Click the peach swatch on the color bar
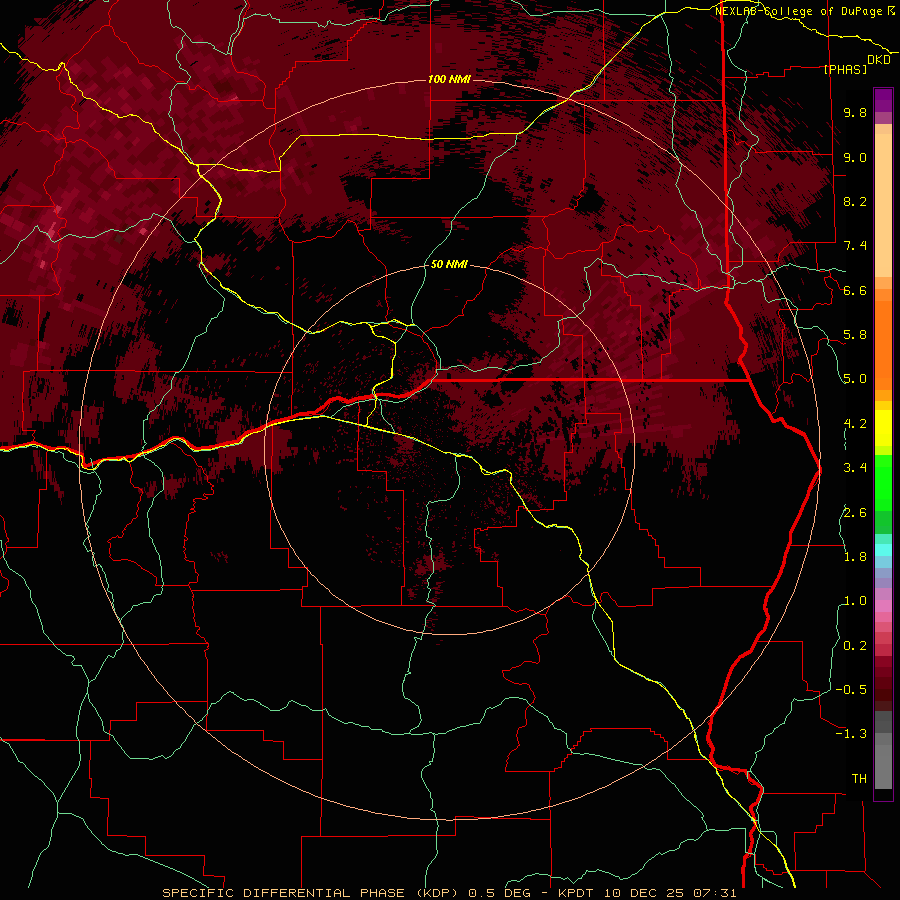The image size is (900, 900). [x=883, y=207]
